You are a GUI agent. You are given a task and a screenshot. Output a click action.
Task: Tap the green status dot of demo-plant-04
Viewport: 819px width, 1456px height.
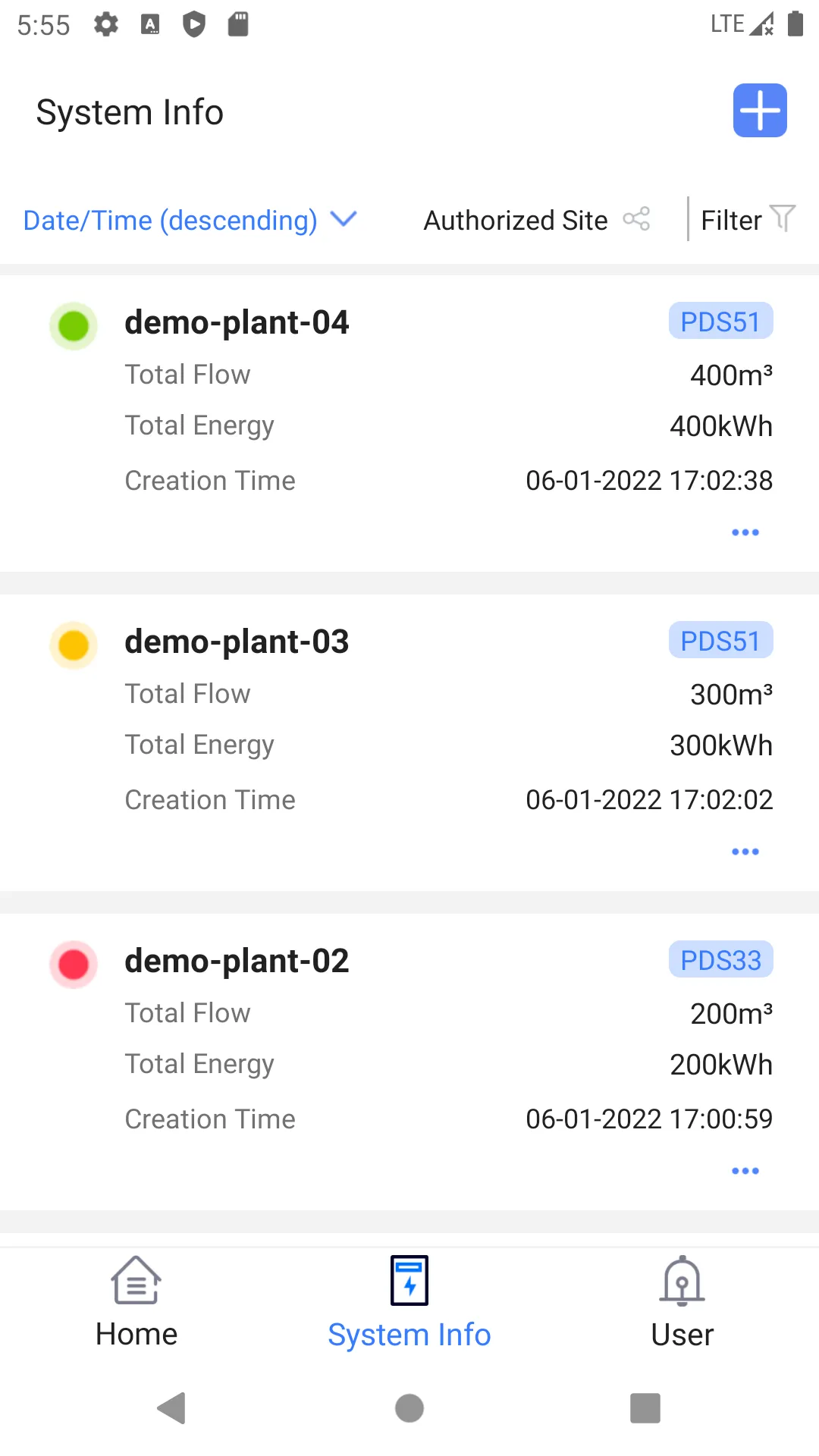tap(74, 326)
